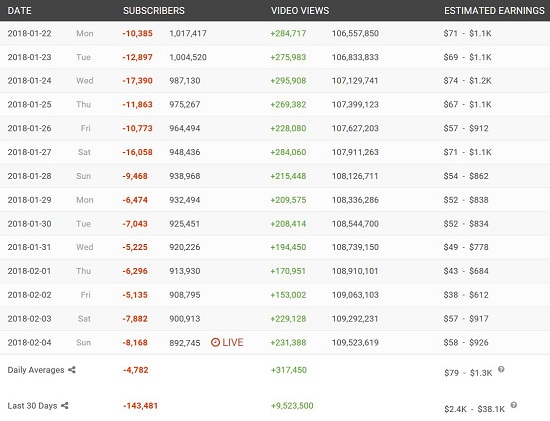Click the +295,908 video views value
Viewport: 550px width, 421px height.
coord(288,81)
